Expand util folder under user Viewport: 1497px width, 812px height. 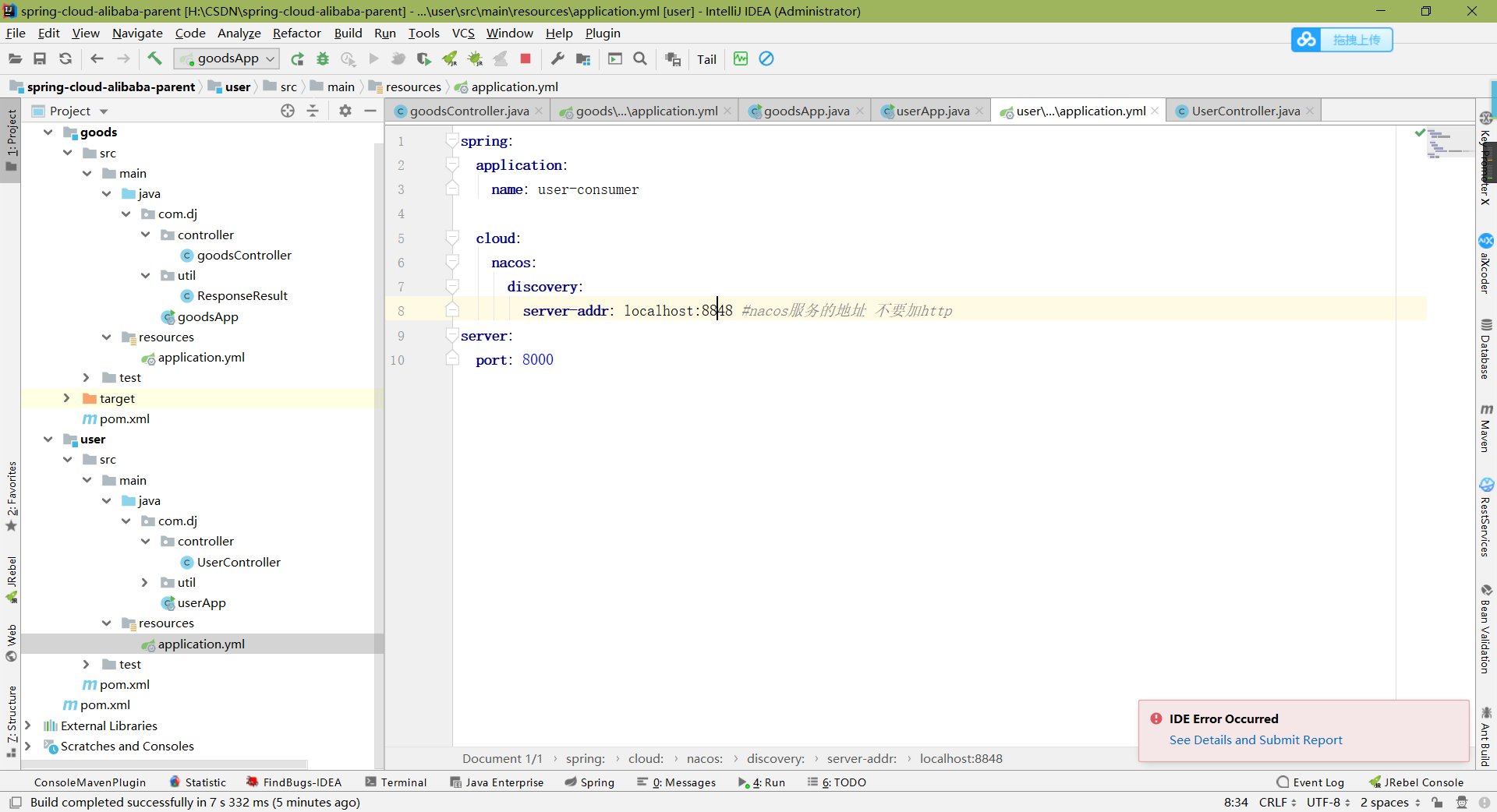click(x=145, y=582)
